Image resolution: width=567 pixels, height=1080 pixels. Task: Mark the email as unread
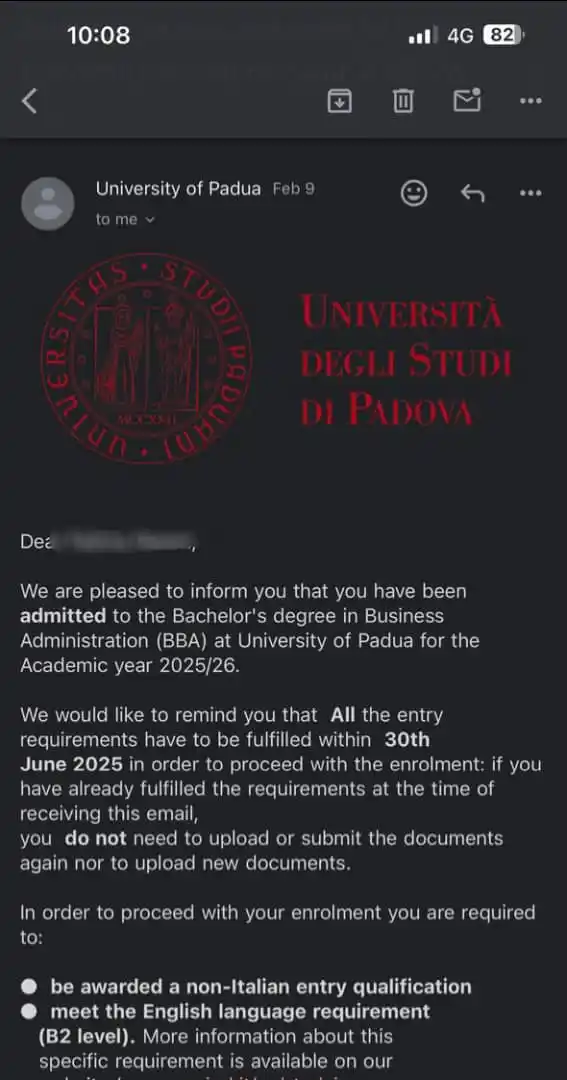tap(467, 101)
